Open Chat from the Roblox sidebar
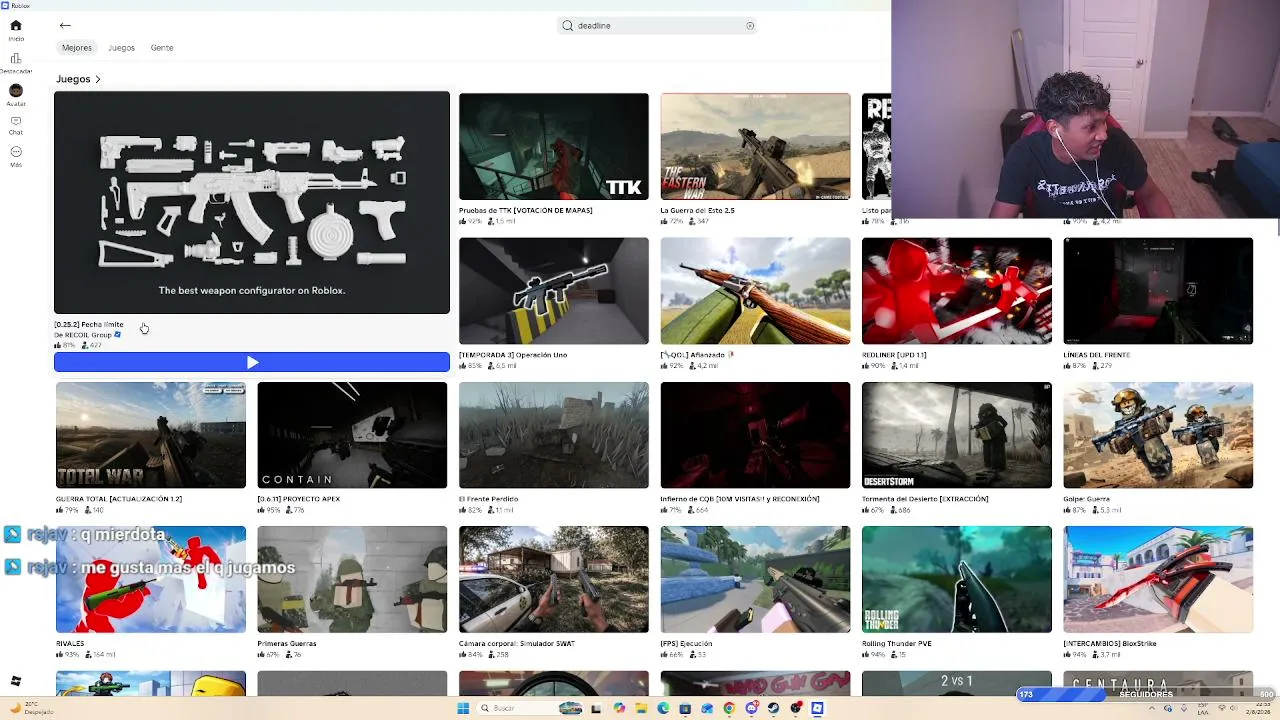 tap(16, 125)
